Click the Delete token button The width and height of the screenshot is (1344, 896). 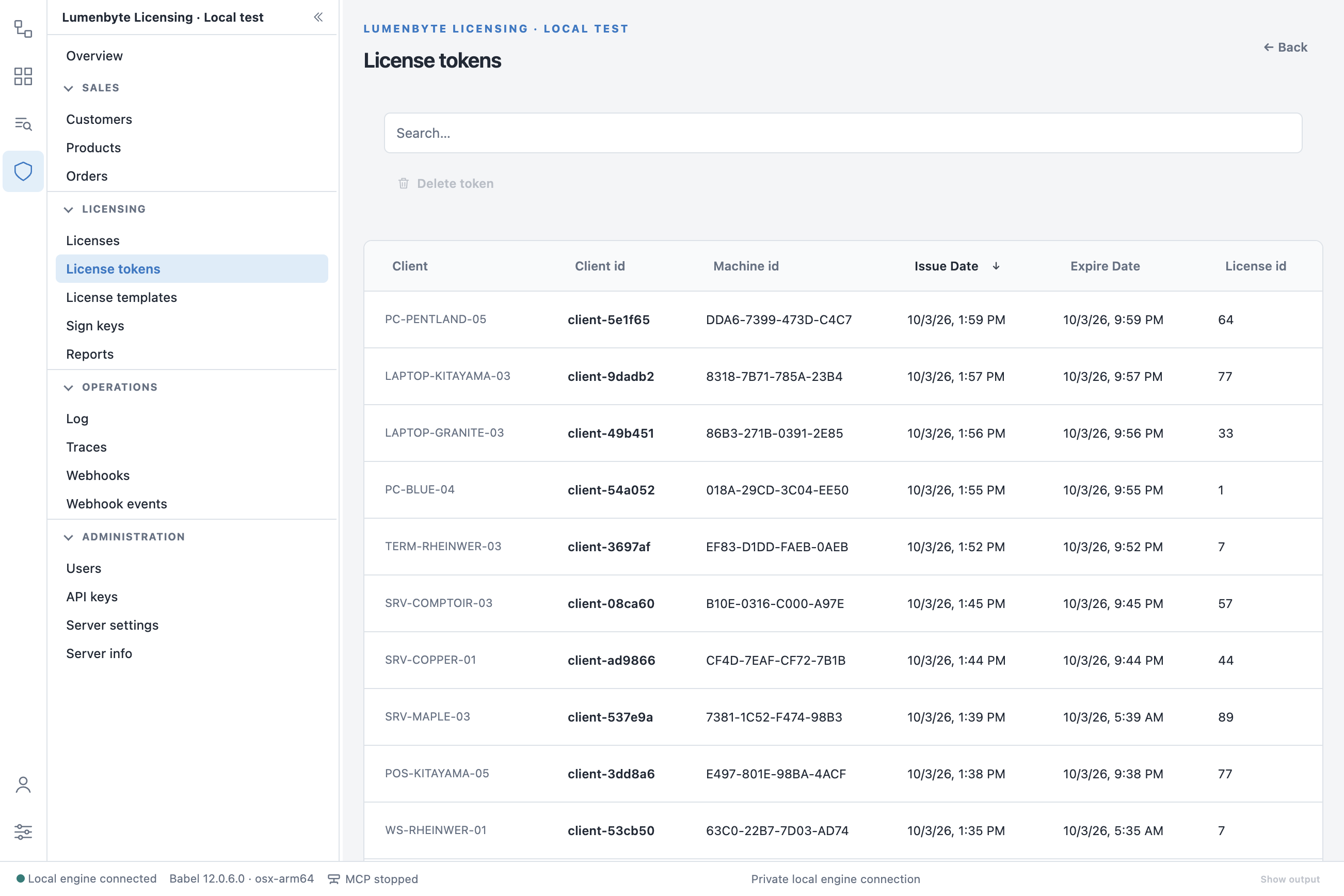coord(446,183)
